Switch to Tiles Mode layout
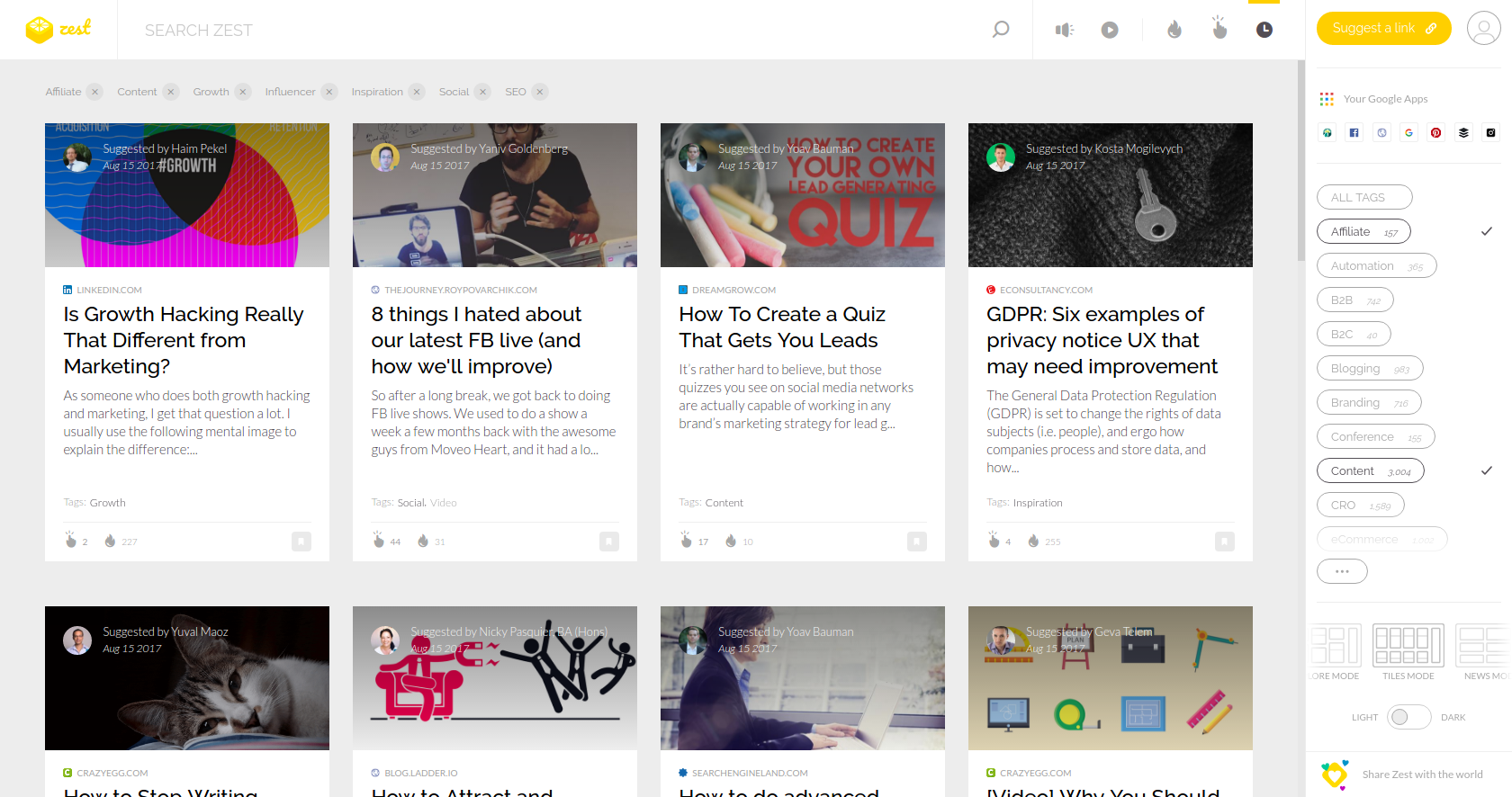1512x797 pixels. click(x=1408, y=652)
